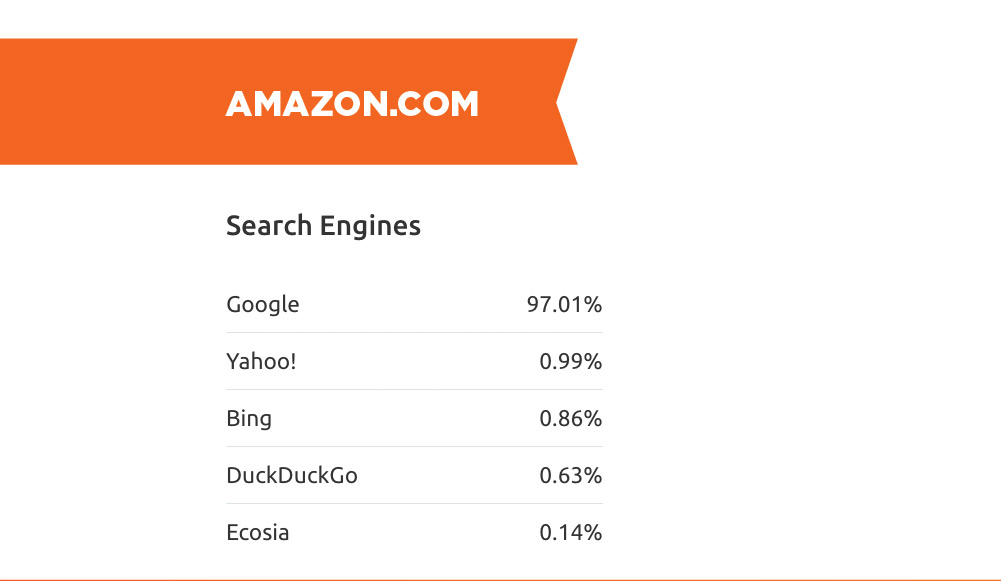Image resolution: width=1001 pixels, height=581 pixels.
Task: Click the orange banner's notched right end
Action: (566, 102)
